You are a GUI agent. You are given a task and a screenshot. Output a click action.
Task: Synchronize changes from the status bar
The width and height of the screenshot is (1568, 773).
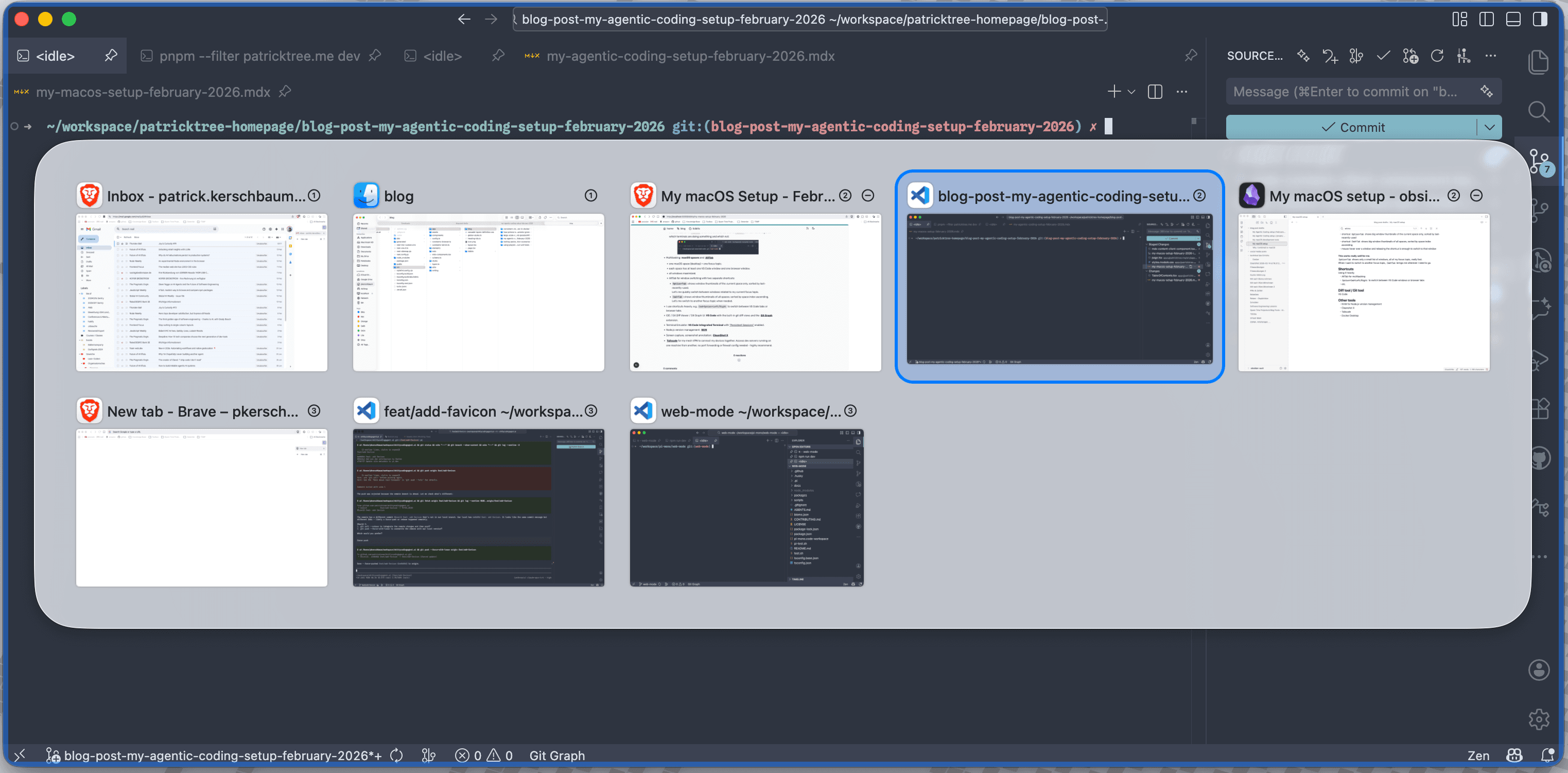click(x=396, y=755)
